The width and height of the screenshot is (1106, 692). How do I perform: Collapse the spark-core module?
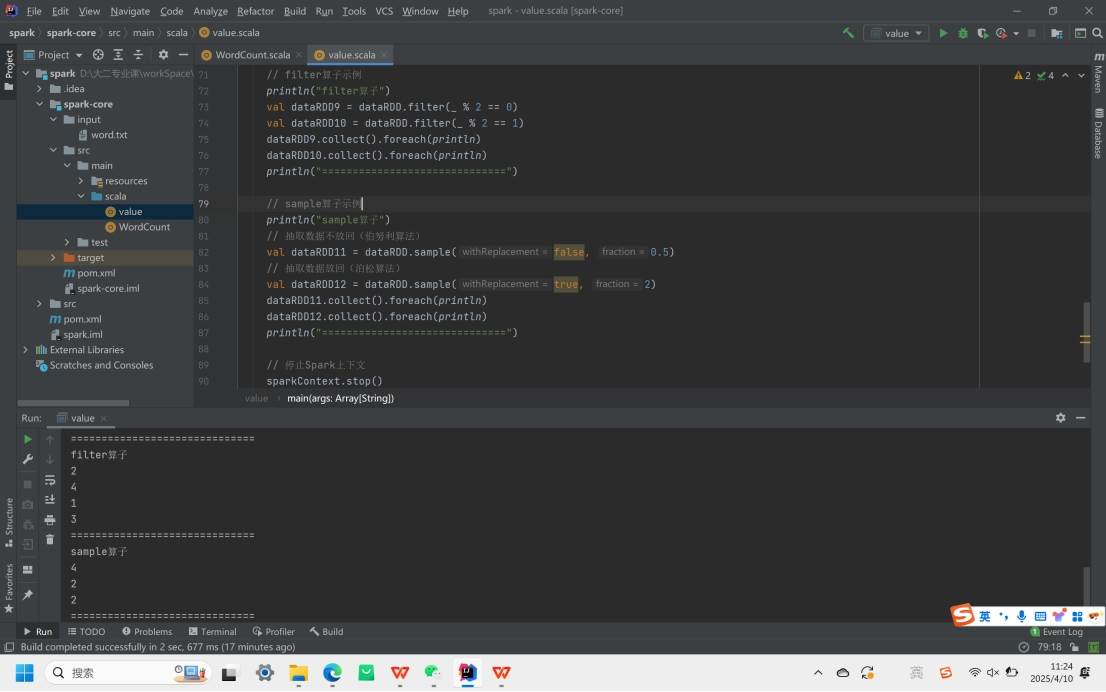40,104
